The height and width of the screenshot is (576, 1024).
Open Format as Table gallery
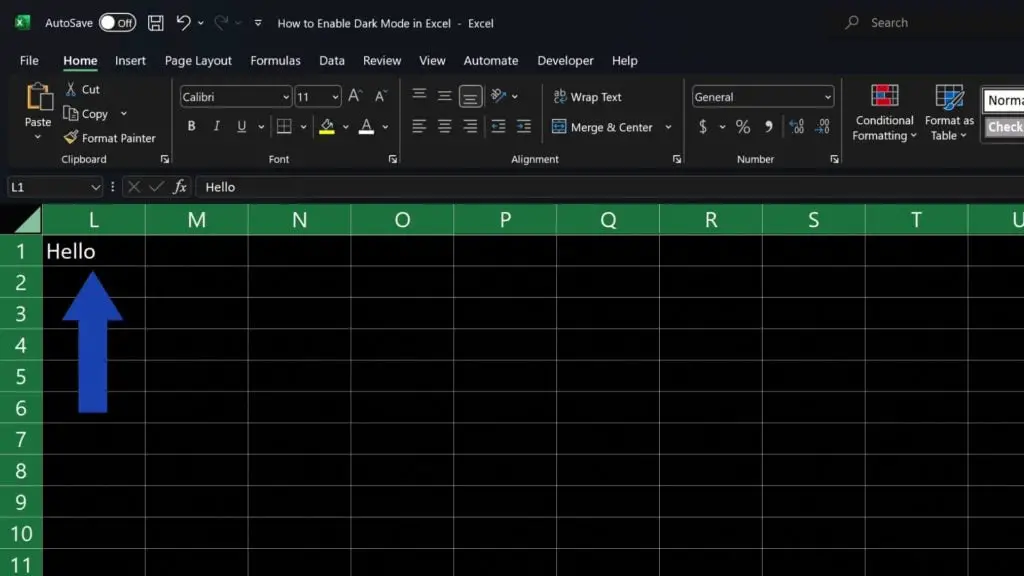click(949, 112)
